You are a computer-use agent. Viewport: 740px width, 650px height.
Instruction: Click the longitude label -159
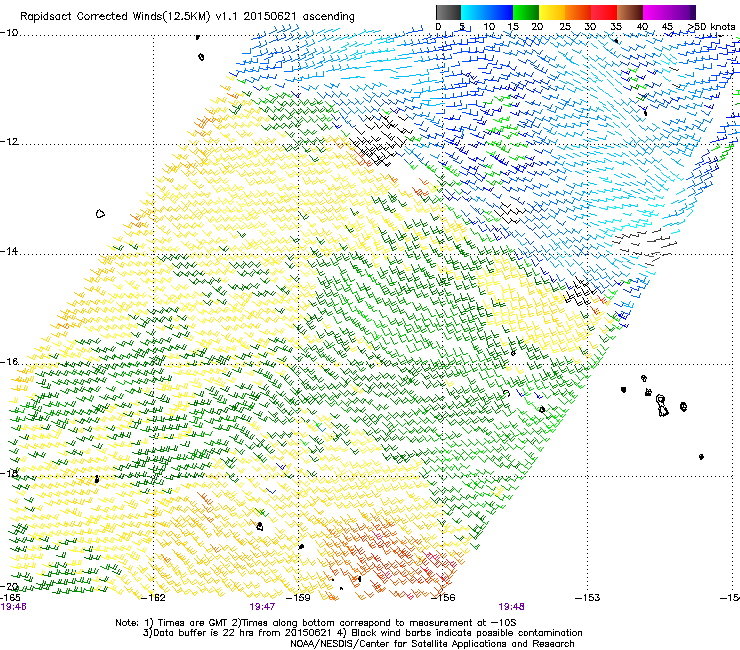tap(298, 598)
